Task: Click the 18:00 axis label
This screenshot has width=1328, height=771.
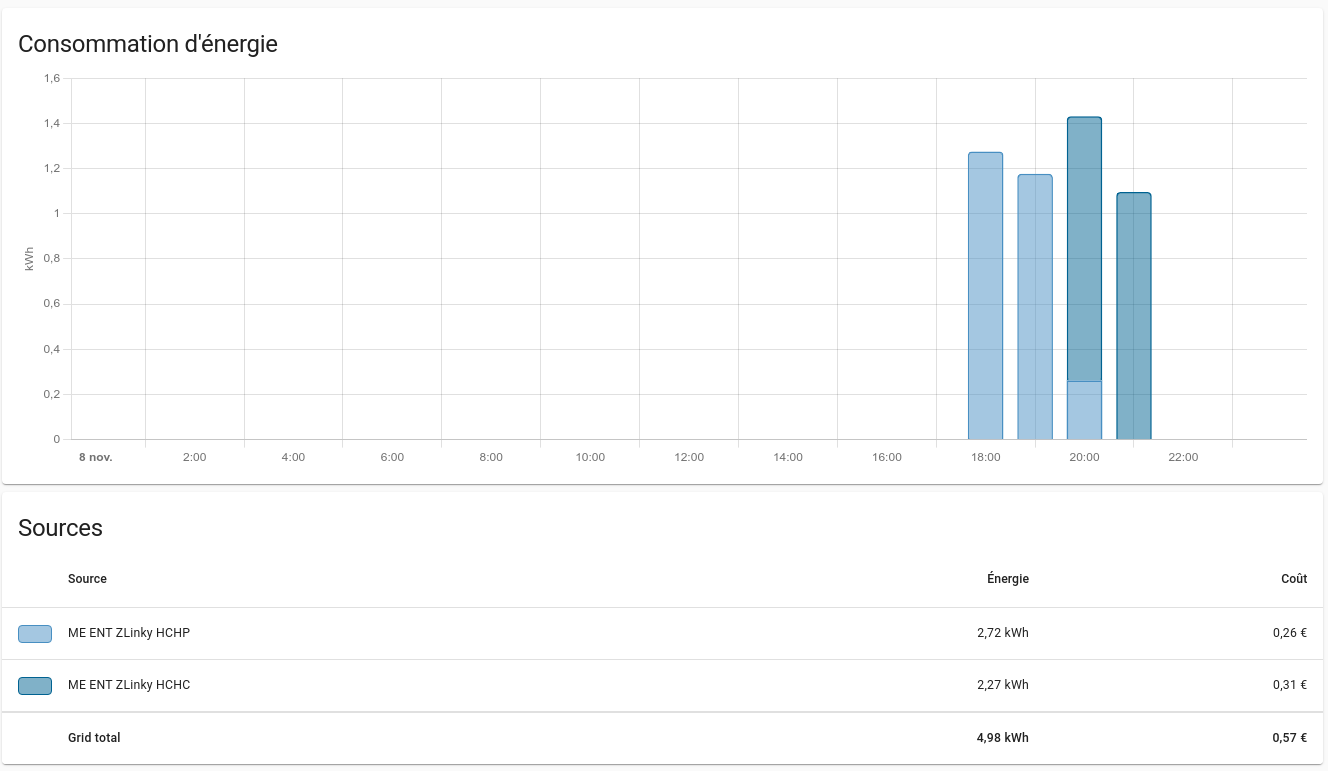Action: point(985,457)
